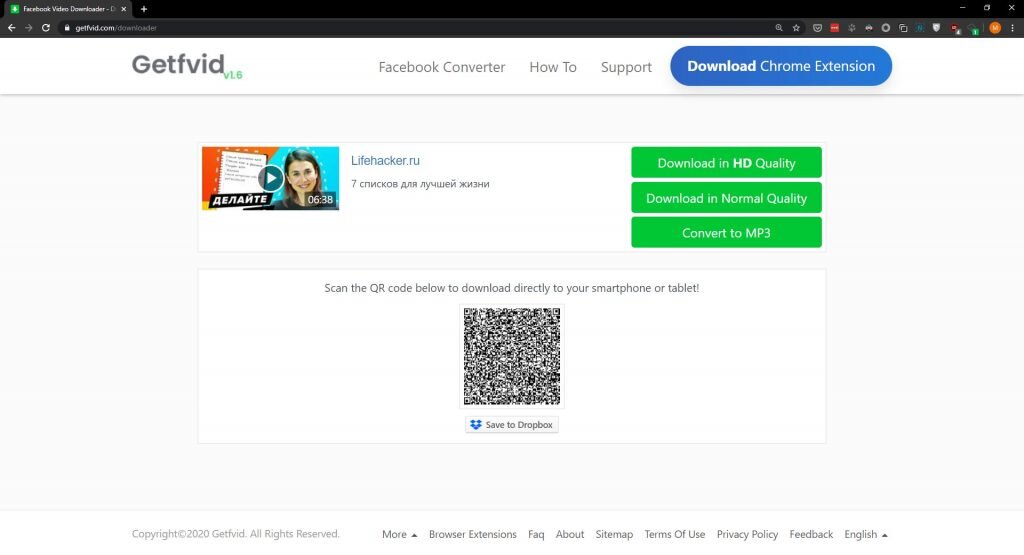Image resolution: width=1024 pixels, height=555 pixels.
Task: Open Chrome's three-dot menu
Action: [1012, 28]
